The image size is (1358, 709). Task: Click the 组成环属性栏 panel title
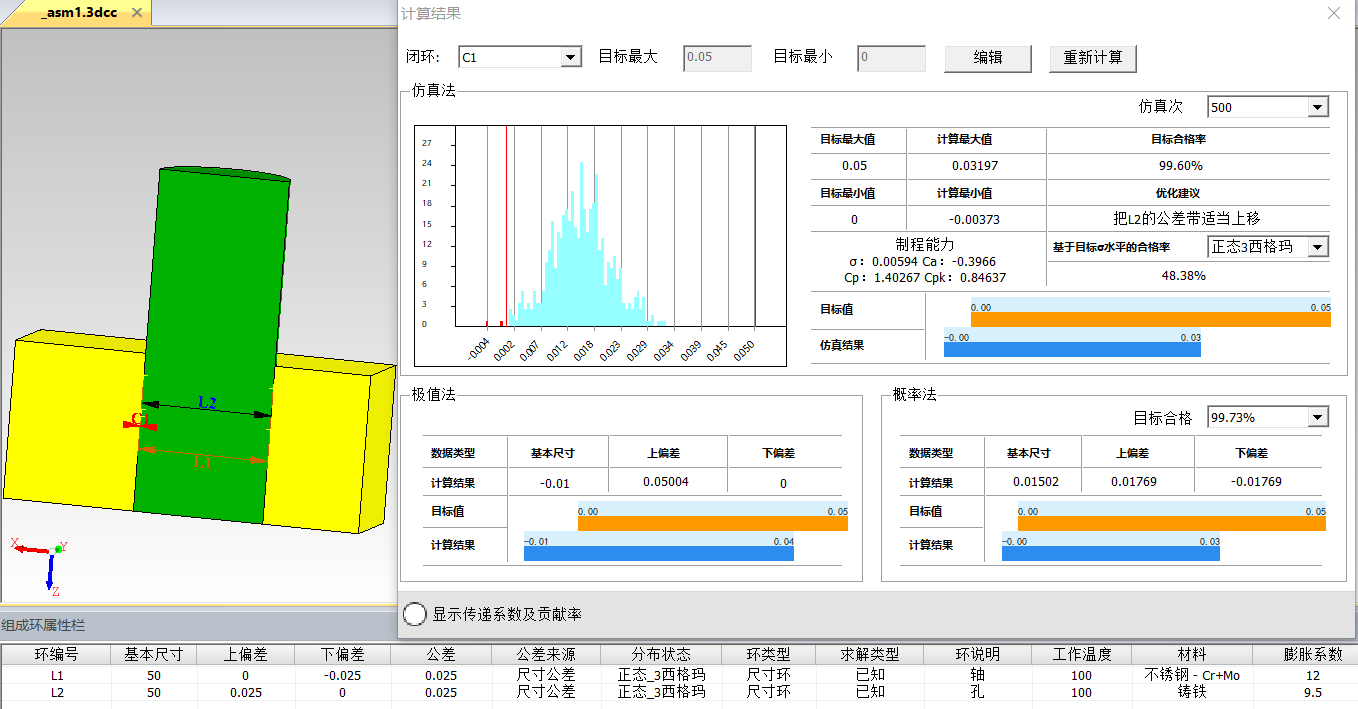click(43, 625)
